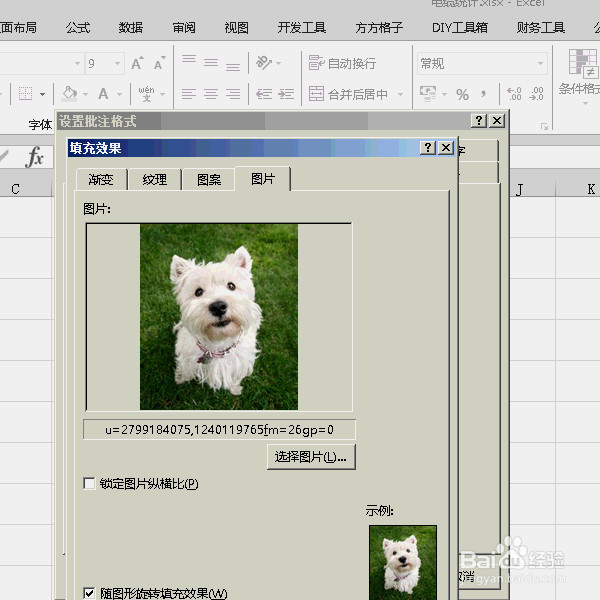
Task: Click the 选择图片(L)... button
Action: tap(311, 457)
